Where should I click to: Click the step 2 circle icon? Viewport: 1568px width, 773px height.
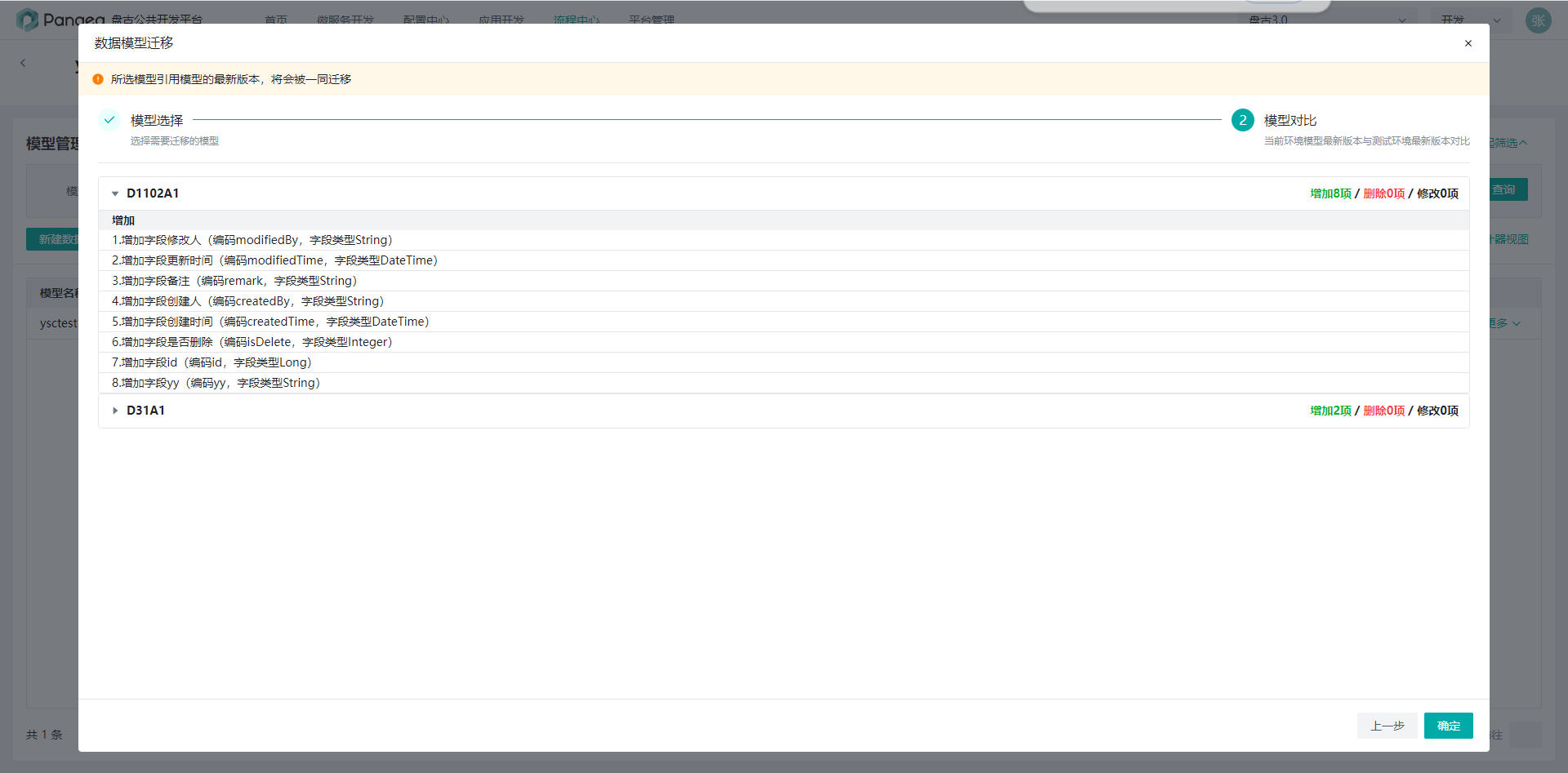pyautogui.click(x=1243, y=120)
